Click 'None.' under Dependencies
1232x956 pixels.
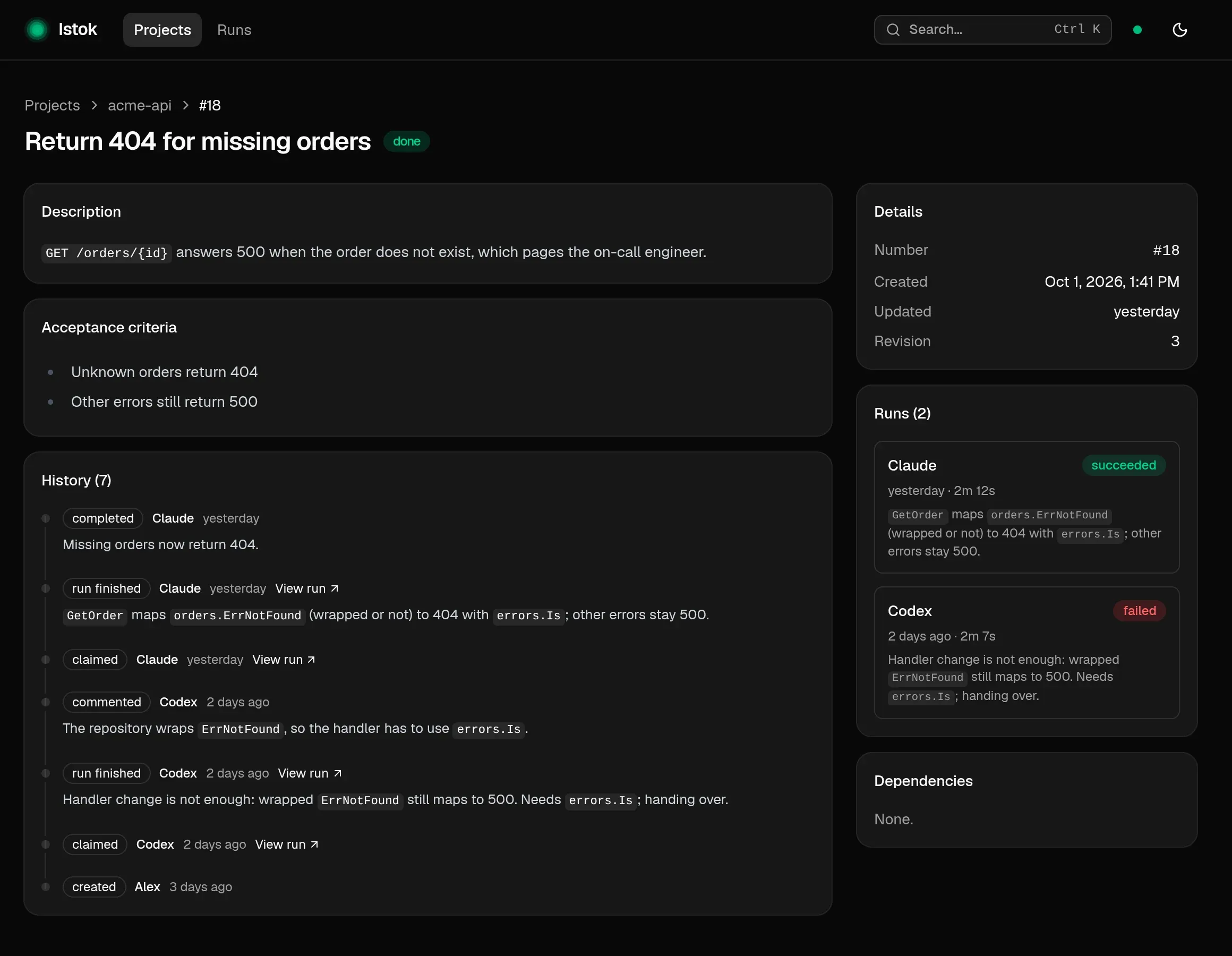click(x=894, y=820)
